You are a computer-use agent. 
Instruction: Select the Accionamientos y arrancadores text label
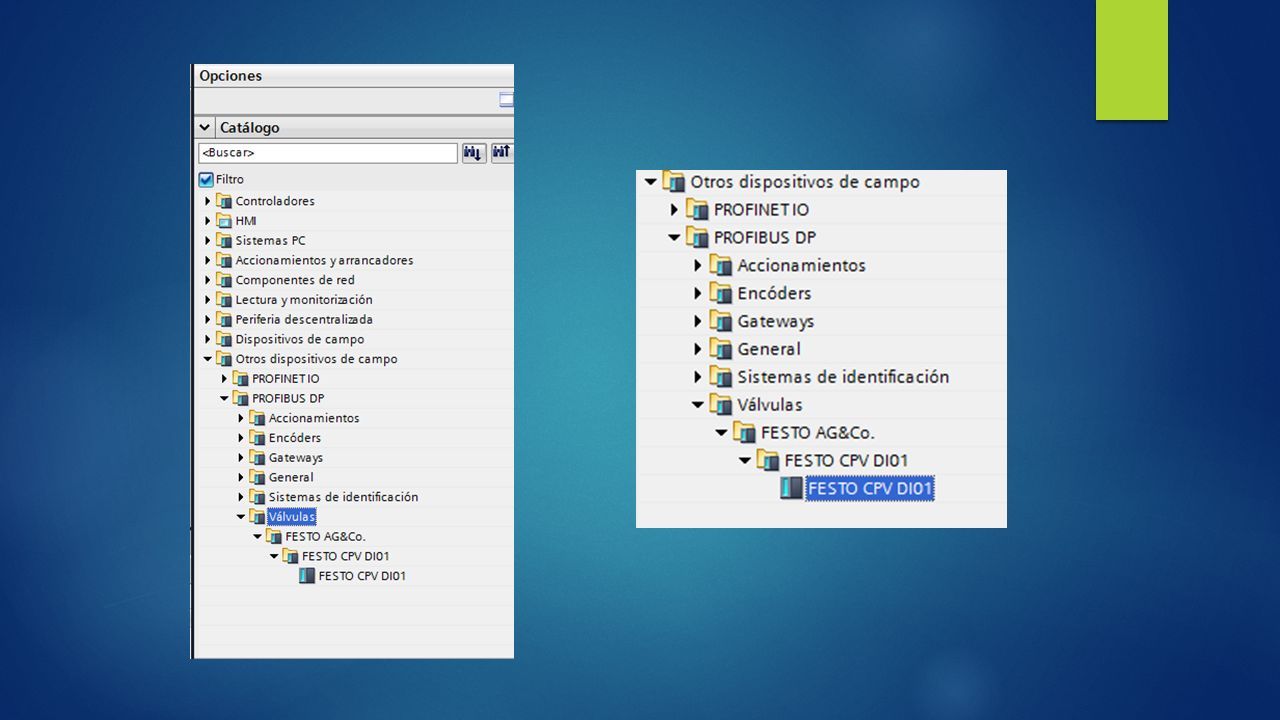pyautogui.click(x=324, y=260)
